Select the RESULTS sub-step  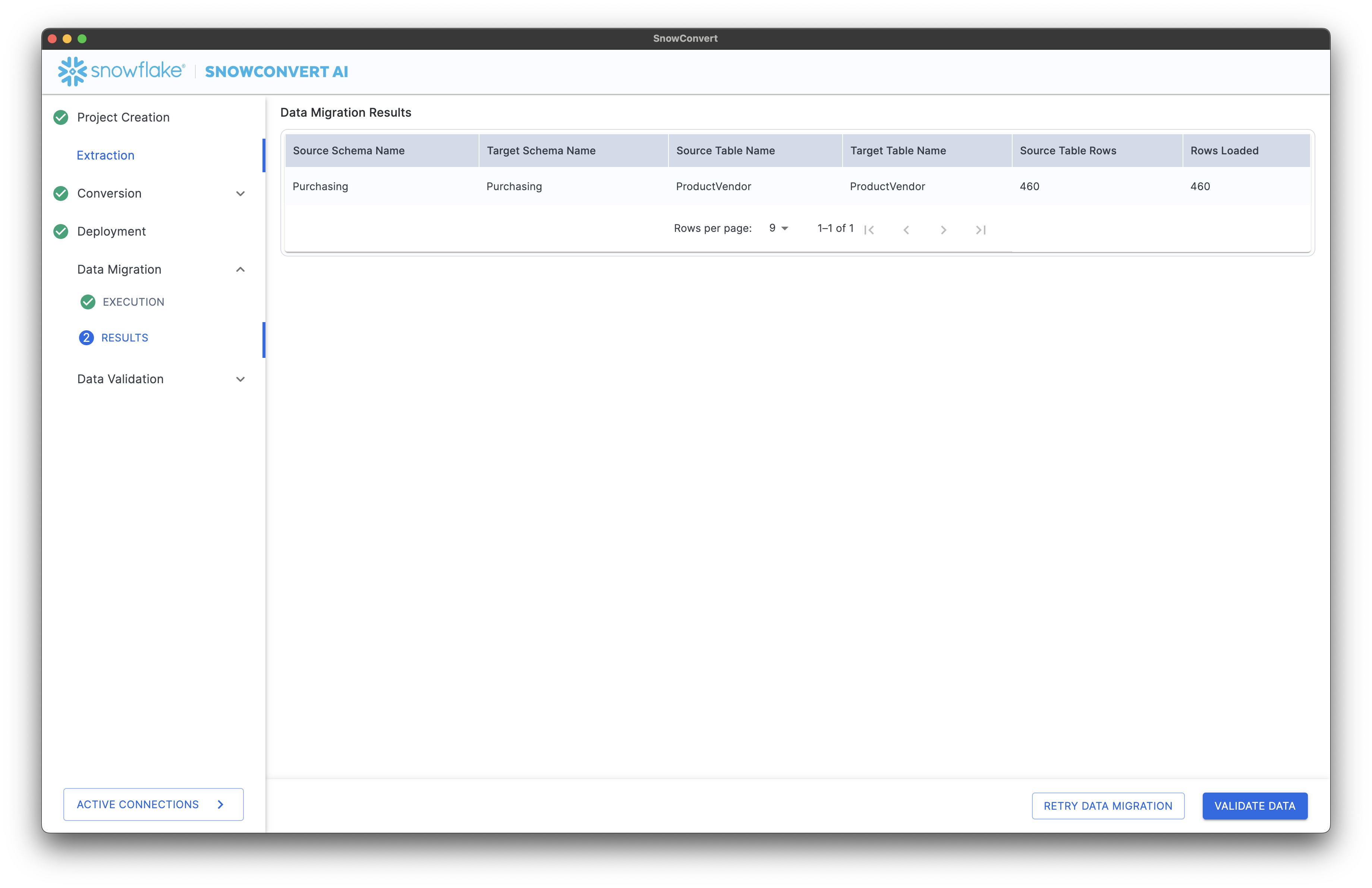(125, 338)
